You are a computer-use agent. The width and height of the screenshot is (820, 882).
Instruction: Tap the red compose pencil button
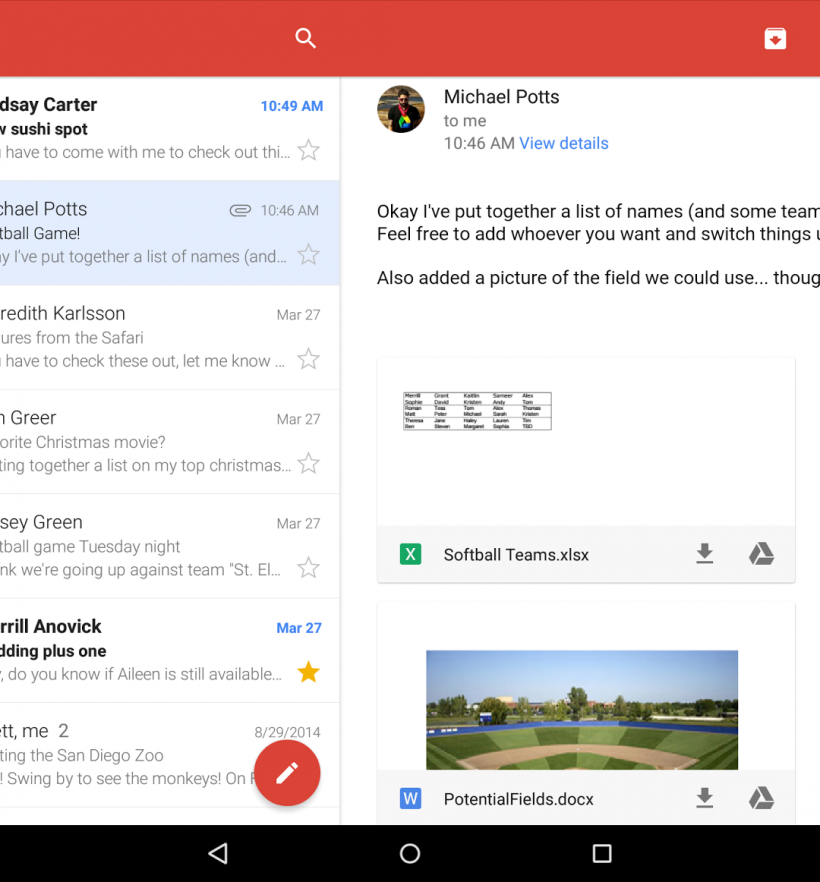click(287, 773)
